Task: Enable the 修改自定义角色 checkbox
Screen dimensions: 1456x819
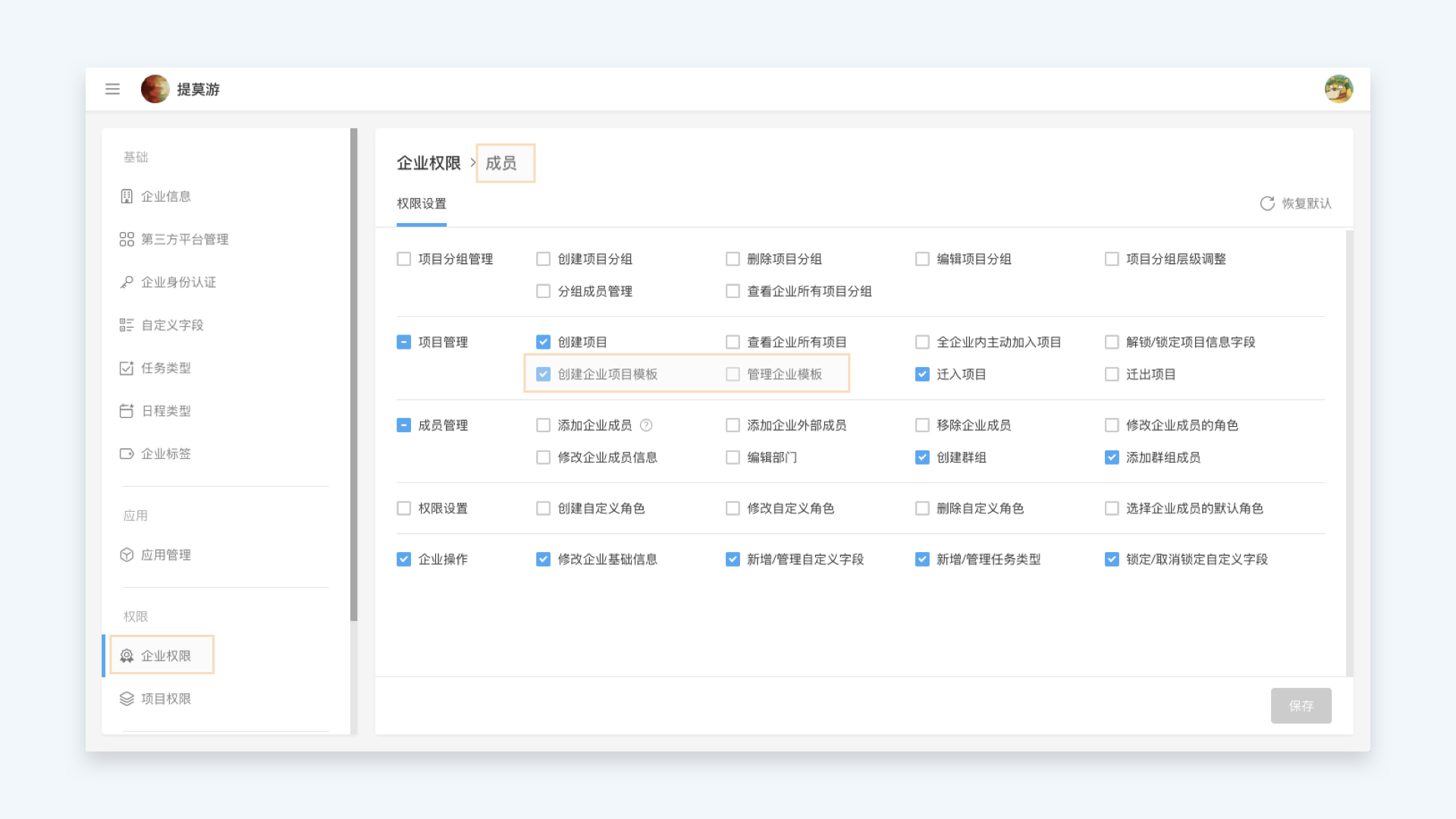Action: pos(733,508)
